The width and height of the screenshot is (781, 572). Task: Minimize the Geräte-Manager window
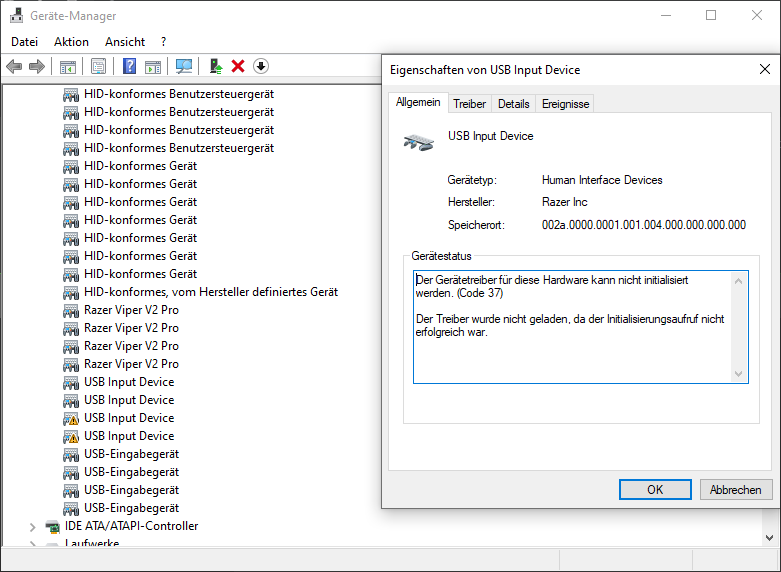click(x=666, y=15)
